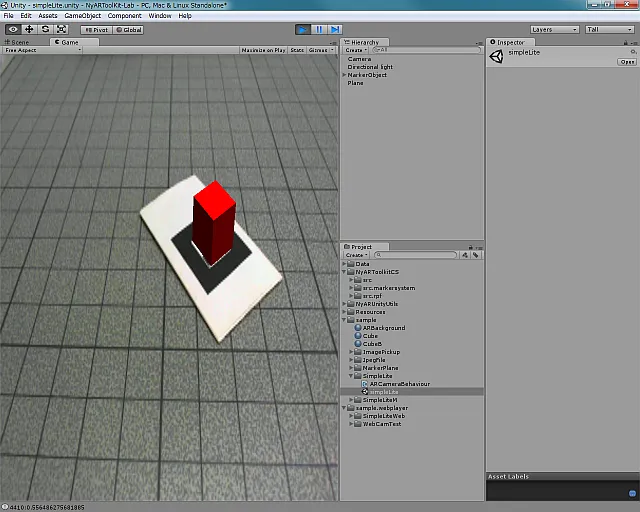
Task: Open the Component menu
Action: click(x=124, y=16)
